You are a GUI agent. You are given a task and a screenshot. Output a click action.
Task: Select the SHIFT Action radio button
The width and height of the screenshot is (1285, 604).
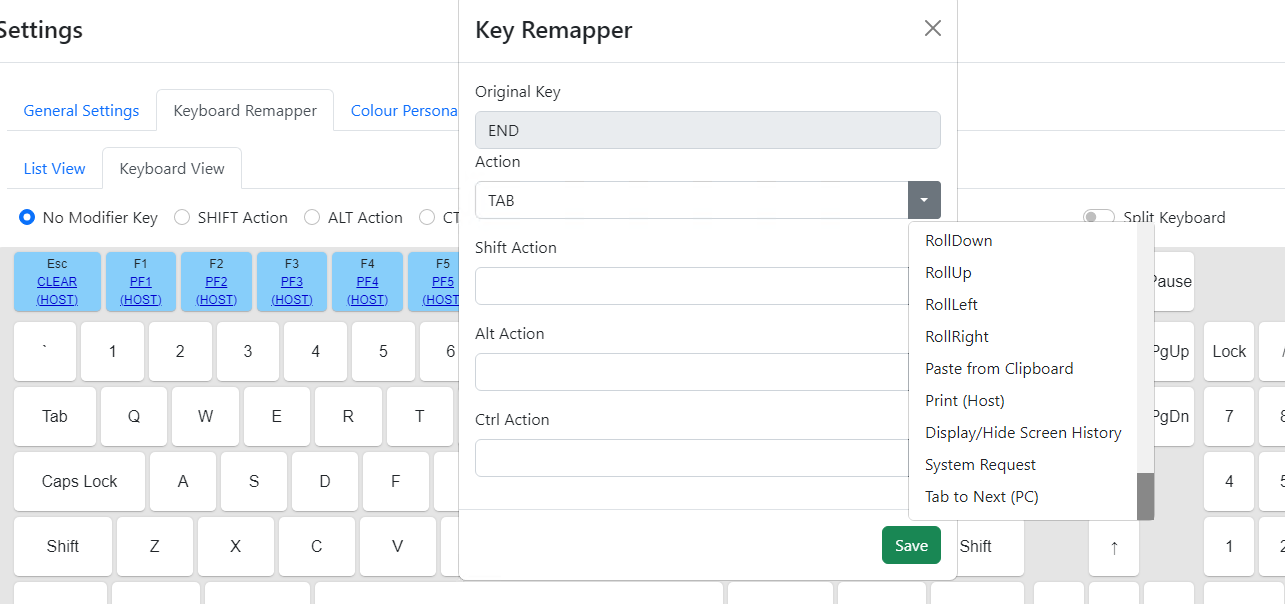click(x=182, y=217)
